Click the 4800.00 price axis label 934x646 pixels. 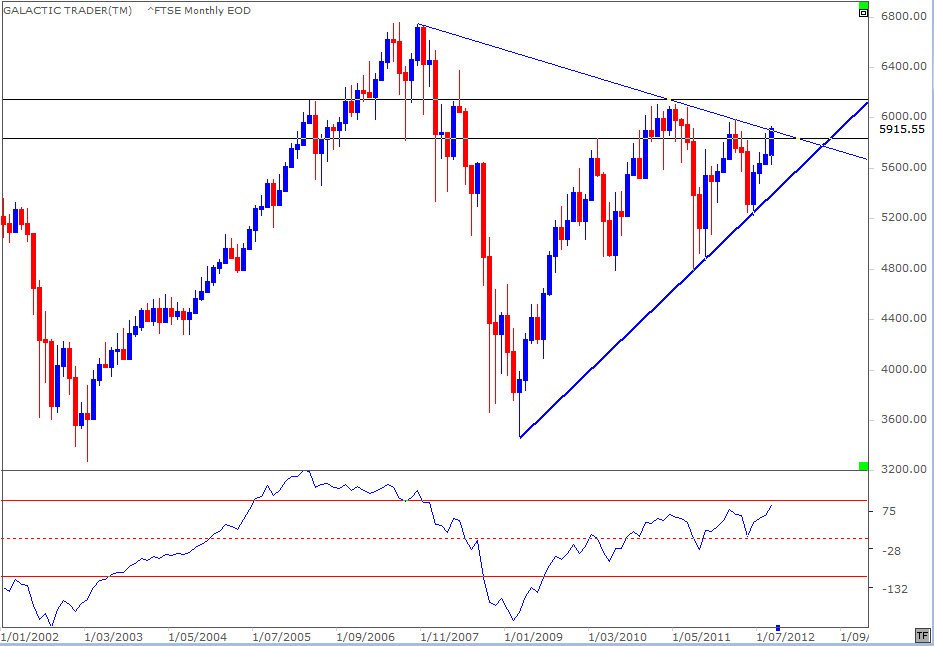click(x=902, y=269)
